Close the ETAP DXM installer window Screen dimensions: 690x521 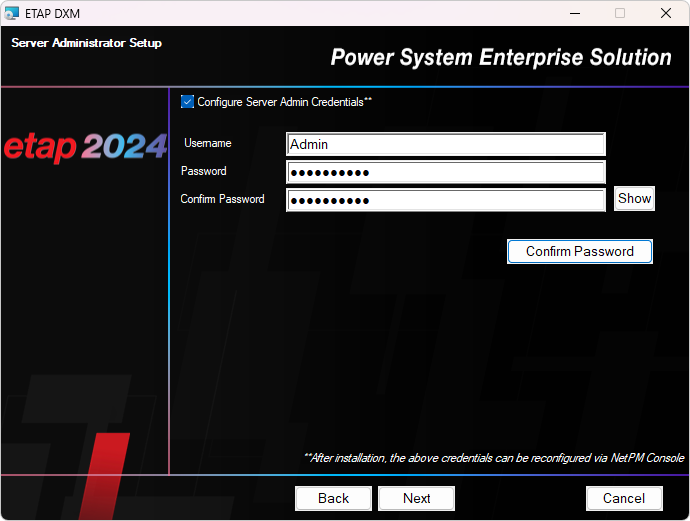(x=666, y=13)
